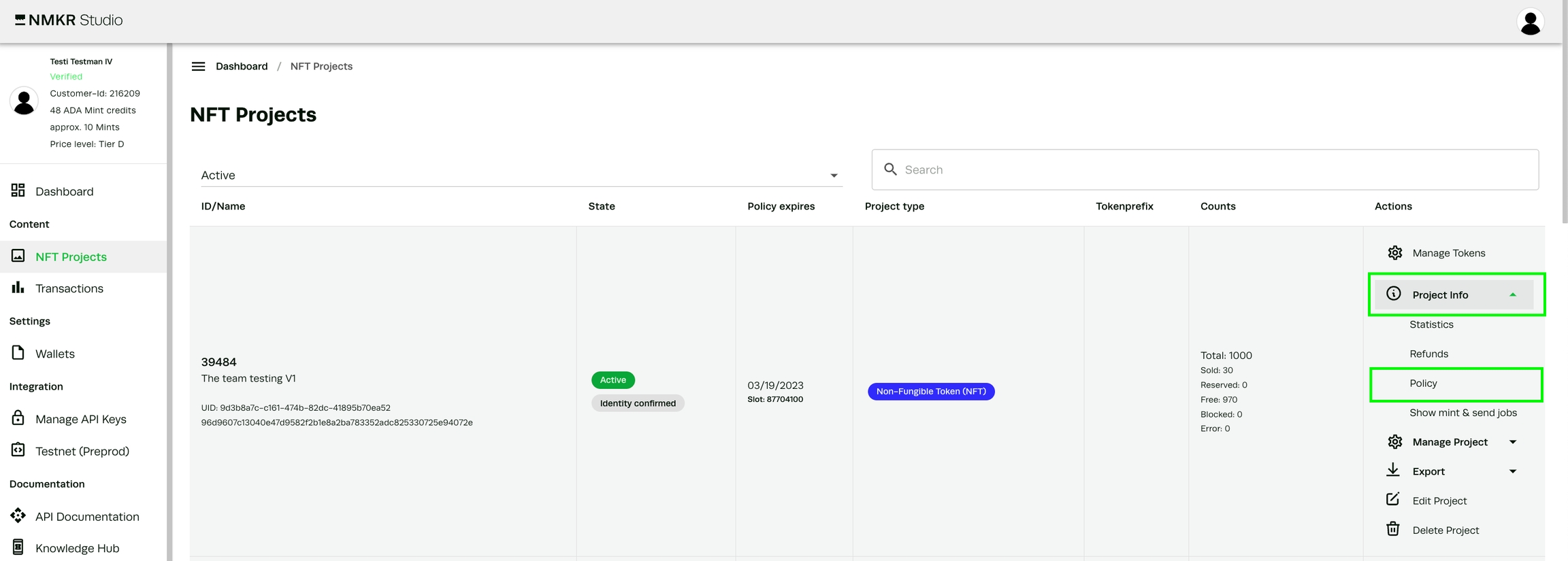Click the Wallets document icon in sidebar
1568x561 pixels.
(18, 353)
